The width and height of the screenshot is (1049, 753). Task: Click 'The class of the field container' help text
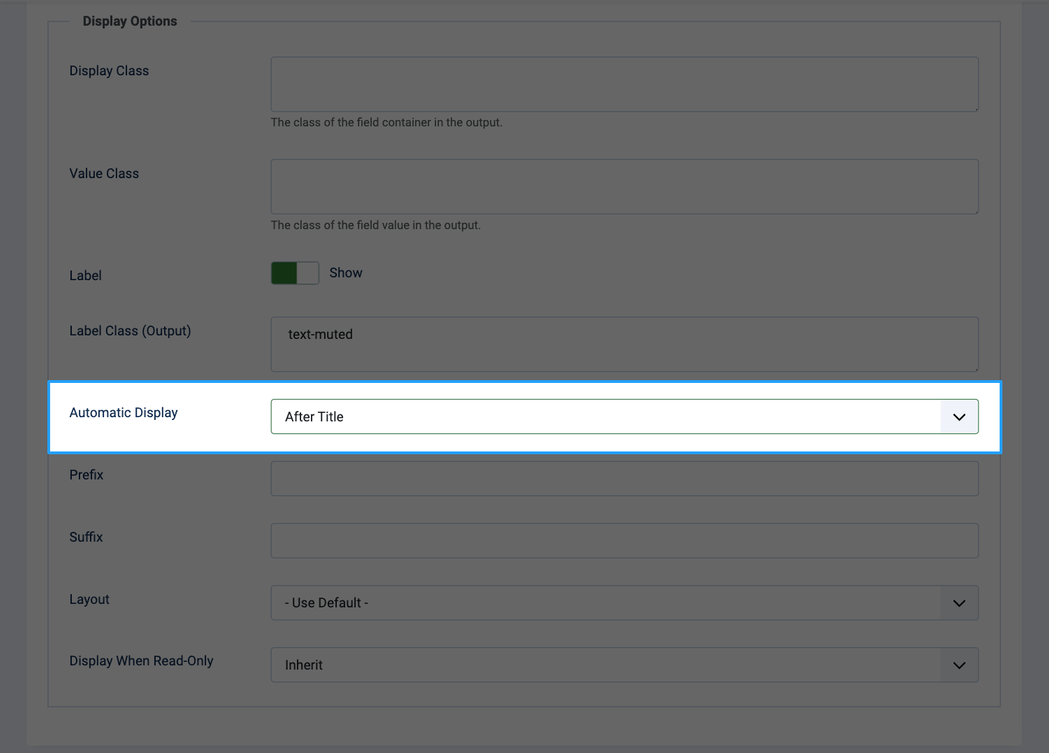coord(386,122)
